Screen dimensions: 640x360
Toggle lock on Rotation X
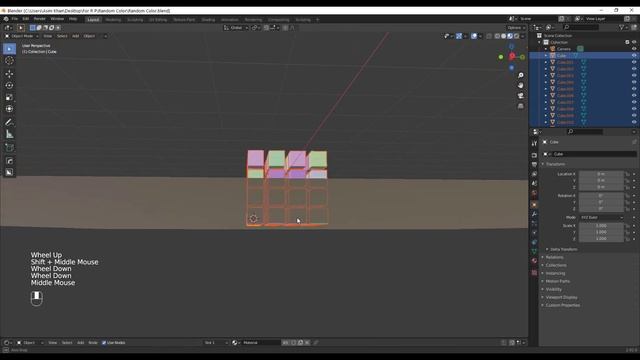click(627, 196)
